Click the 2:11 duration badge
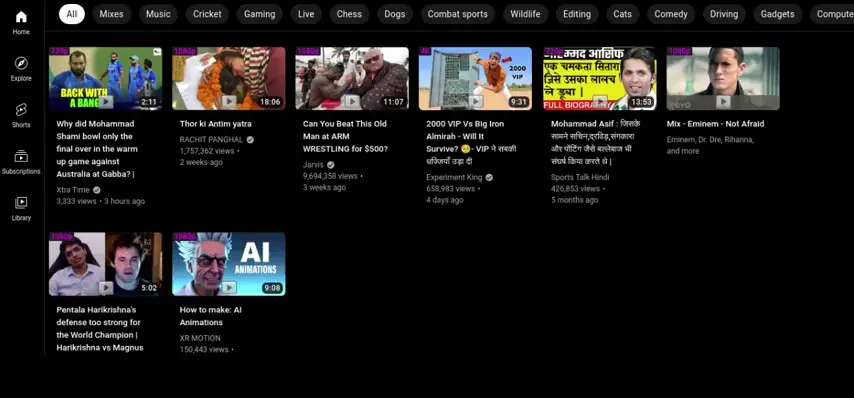This screenshot has width=854, height=398. click(x=149, y=102)
